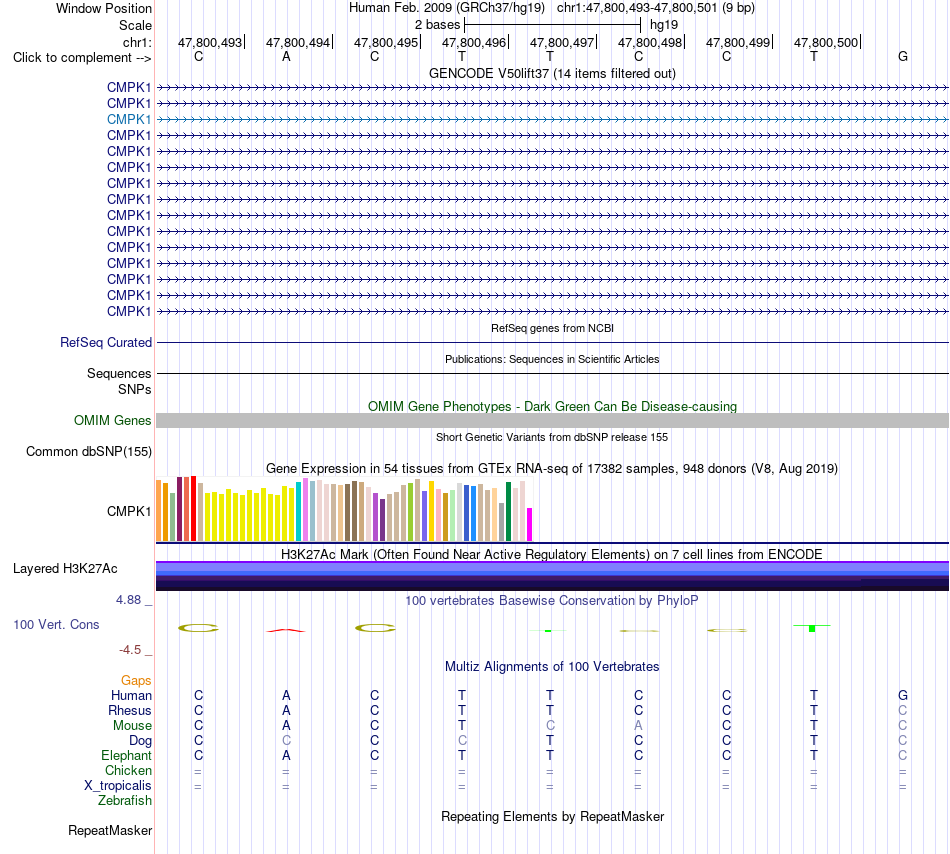Click the GENCODE V50lift37 track title
950x854 pixels.
pos(552,73)
